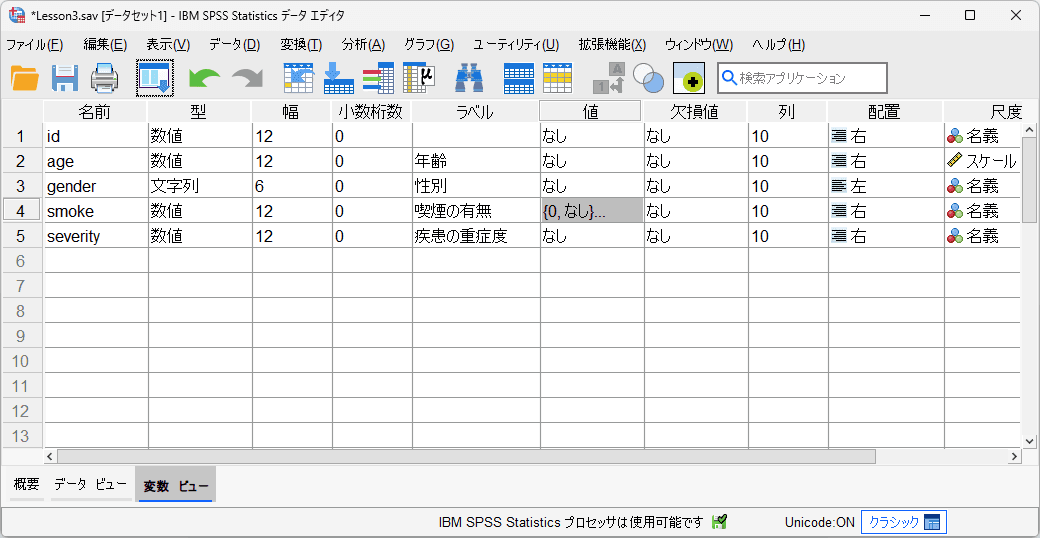Click the green checkmark processor status icon
The height and width of the screenshot is (538, 1040).
719,522
